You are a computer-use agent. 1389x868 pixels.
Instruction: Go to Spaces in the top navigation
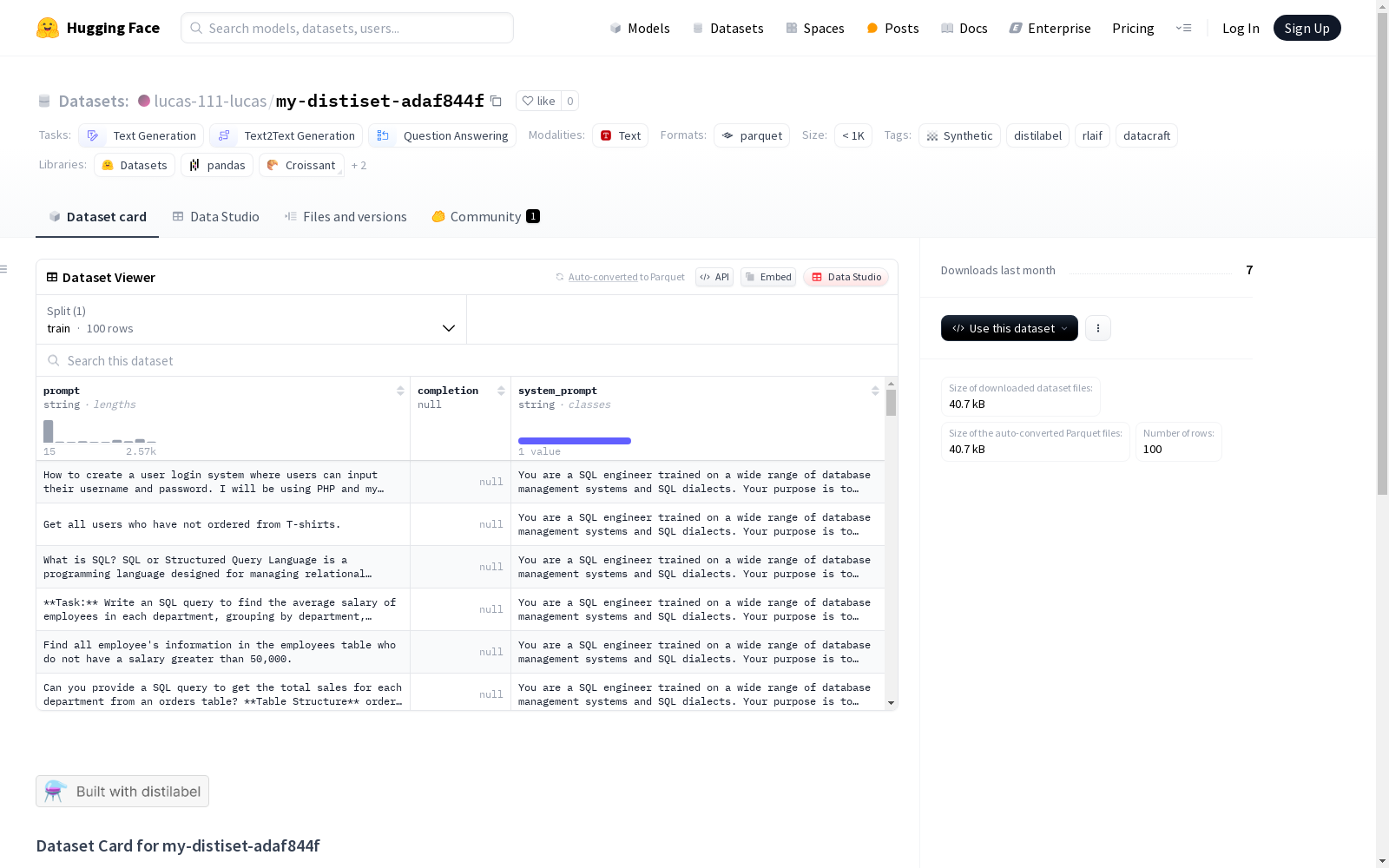(814, 28)
